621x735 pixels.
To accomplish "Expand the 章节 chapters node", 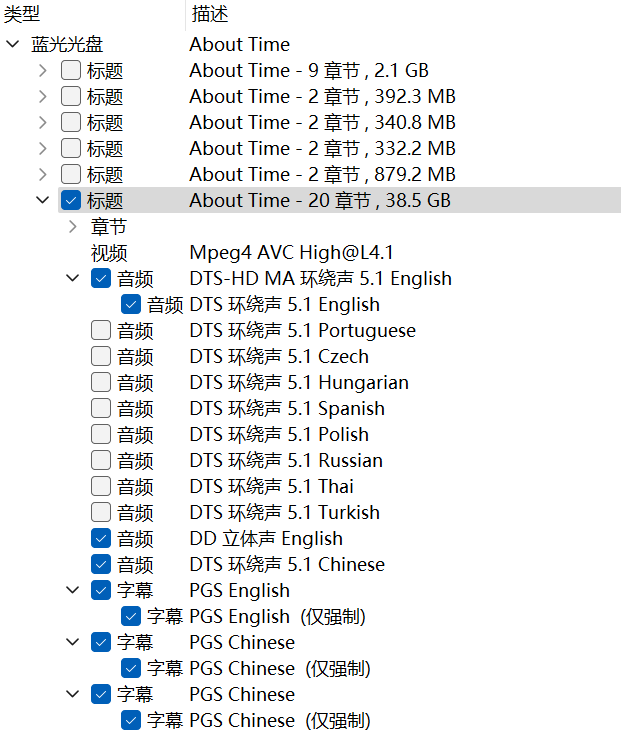I will [x=73, y=227].
